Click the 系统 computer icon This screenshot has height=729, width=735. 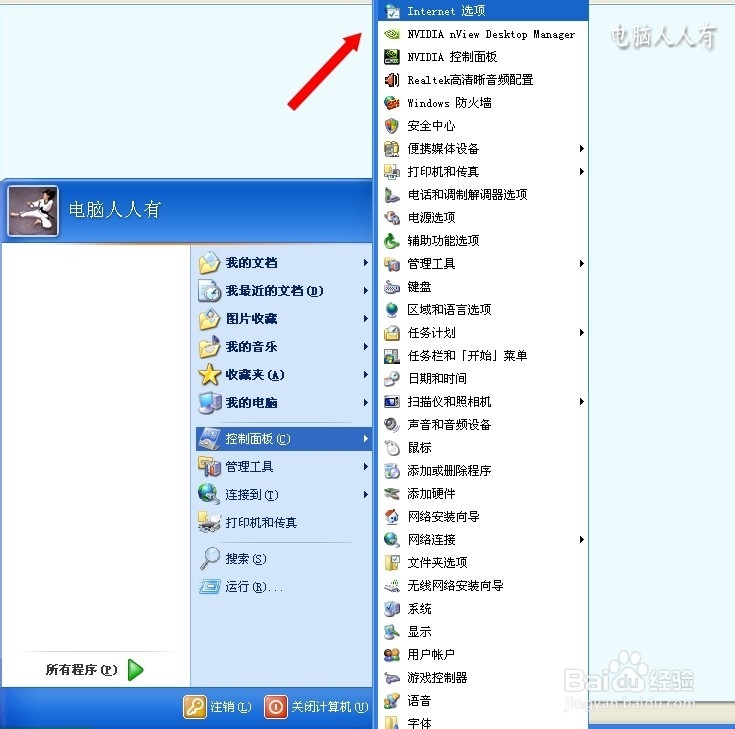coord(391,609)
